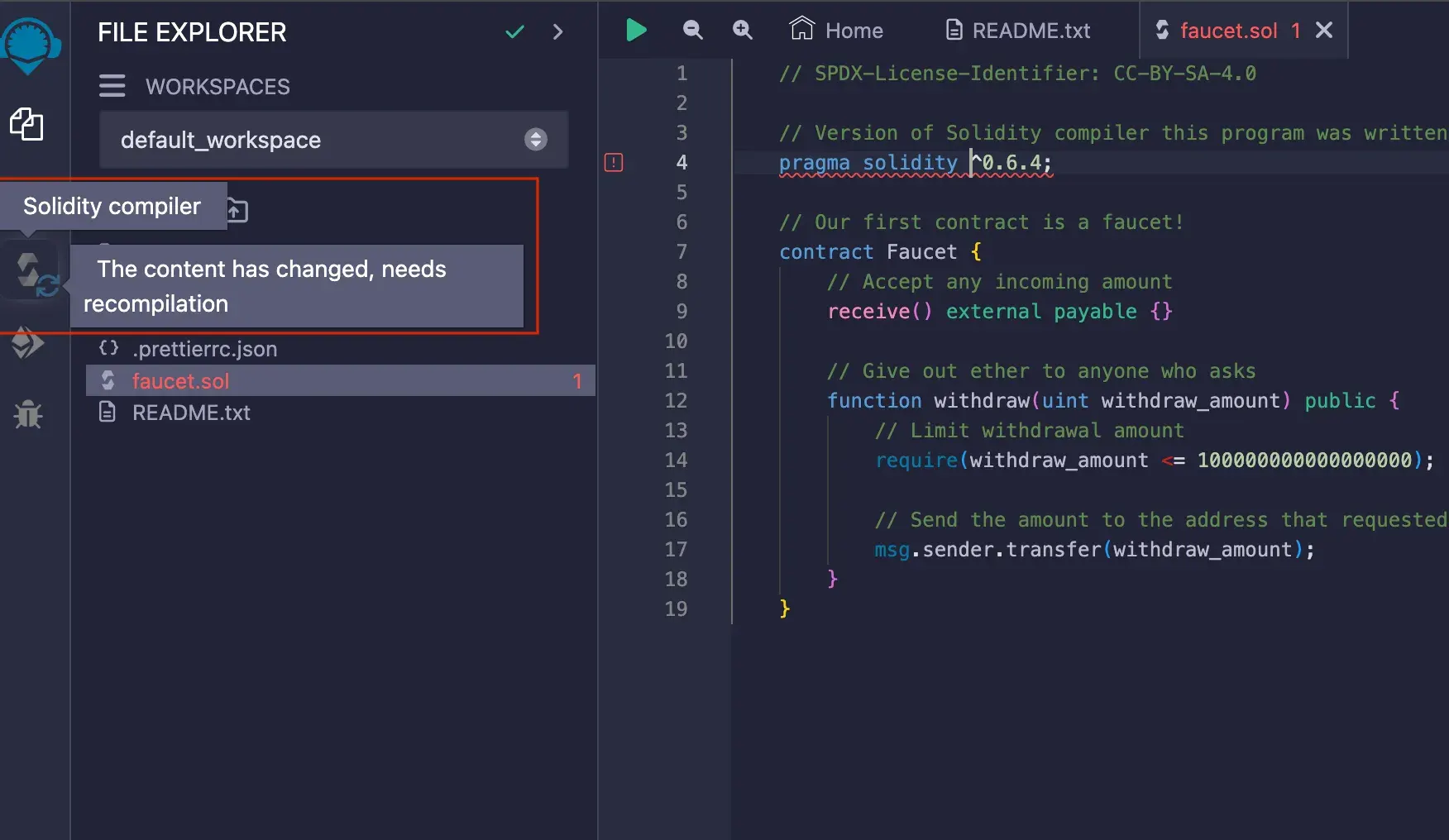Open the Debugger bug icon
This screenshot has width=1449, height=840.
pos(27,413)
